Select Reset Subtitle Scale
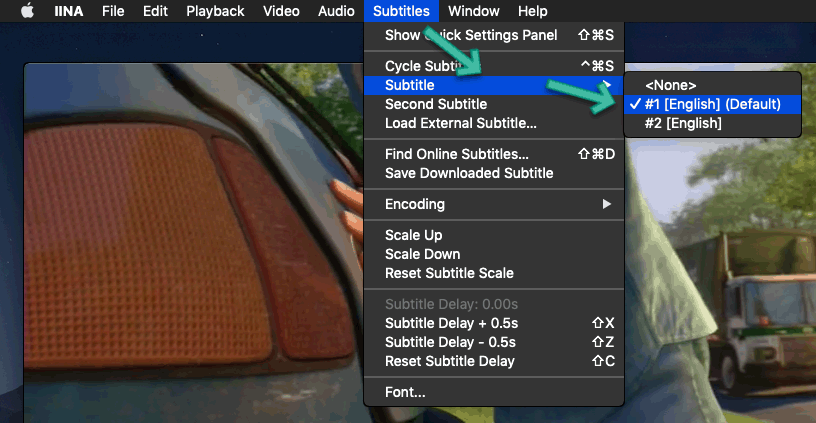Screen dimensions: 816x423 click(494, 273)
